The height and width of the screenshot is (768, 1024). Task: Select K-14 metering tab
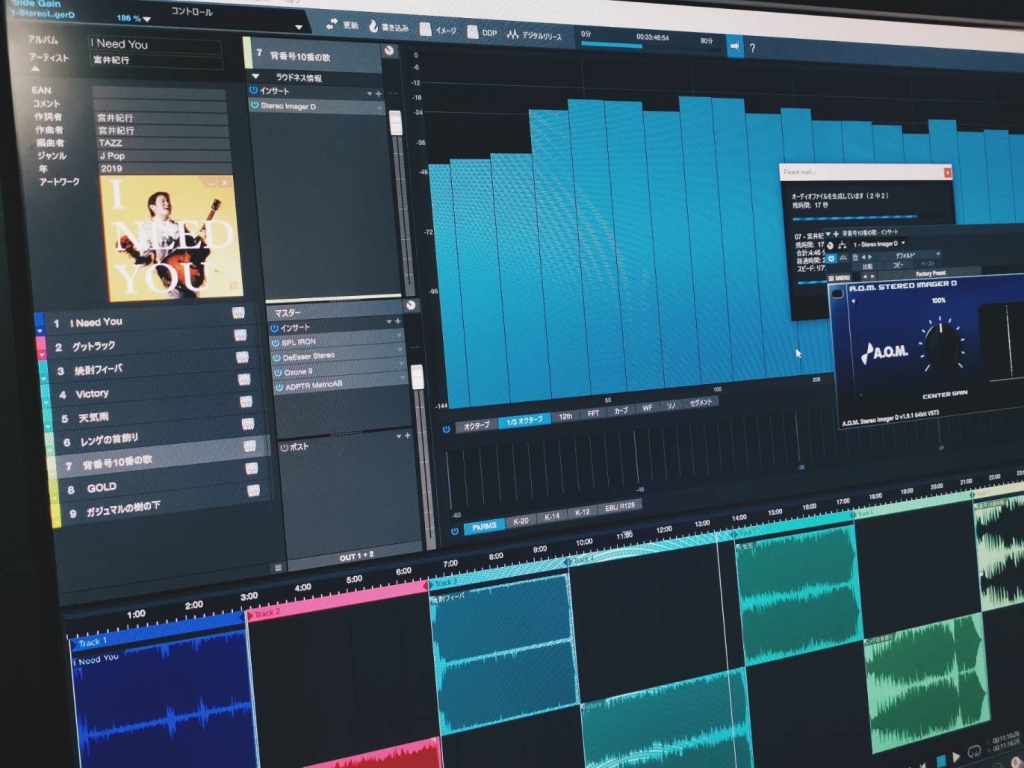pyautogui.click(x=552, y=517)
